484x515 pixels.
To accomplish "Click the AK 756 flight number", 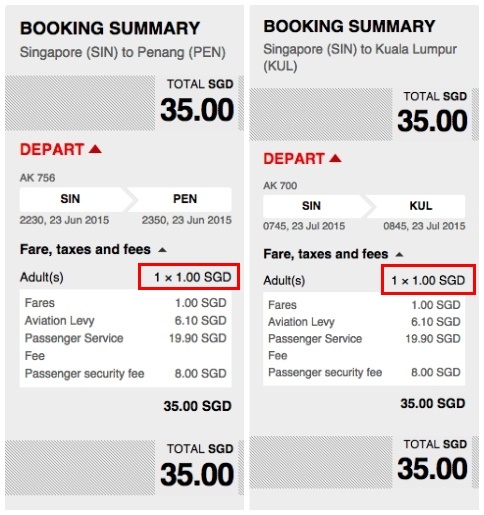I will 37,178.
